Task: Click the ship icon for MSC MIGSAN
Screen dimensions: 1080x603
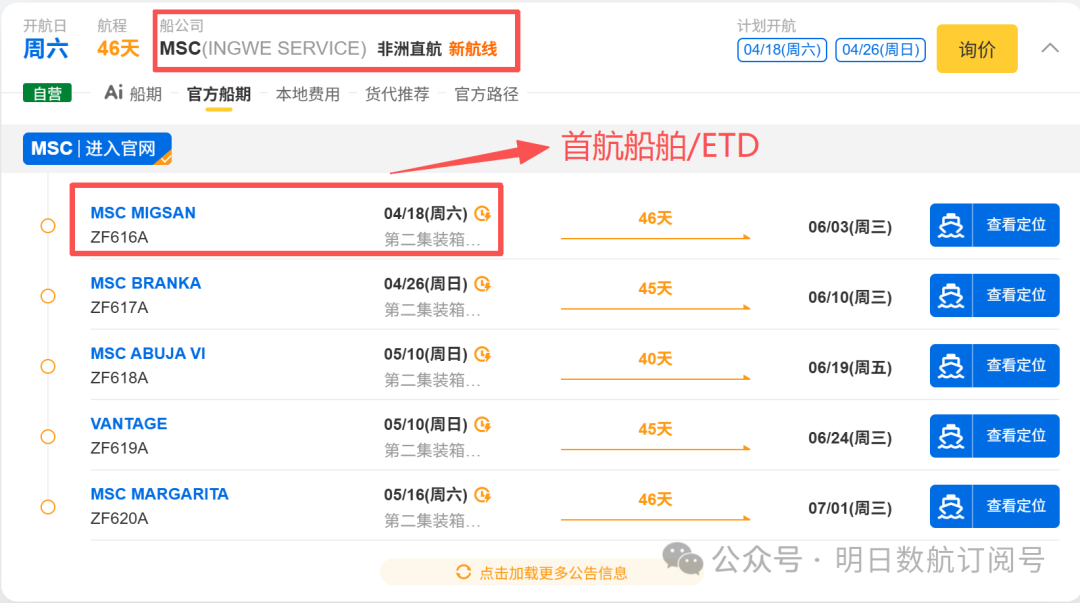Action: tap(951, 225)
